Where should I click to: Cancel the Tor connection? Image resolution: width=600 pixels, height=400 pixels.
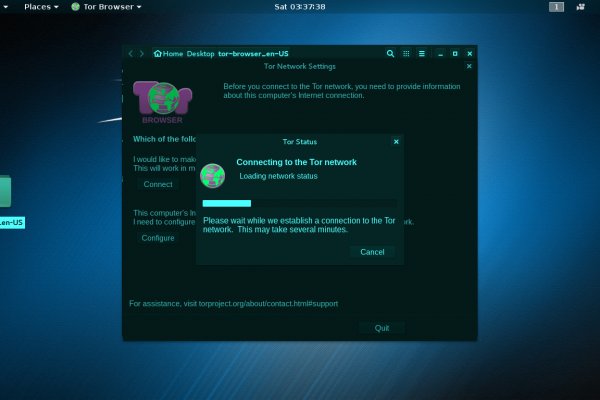[x=372, y=252]
